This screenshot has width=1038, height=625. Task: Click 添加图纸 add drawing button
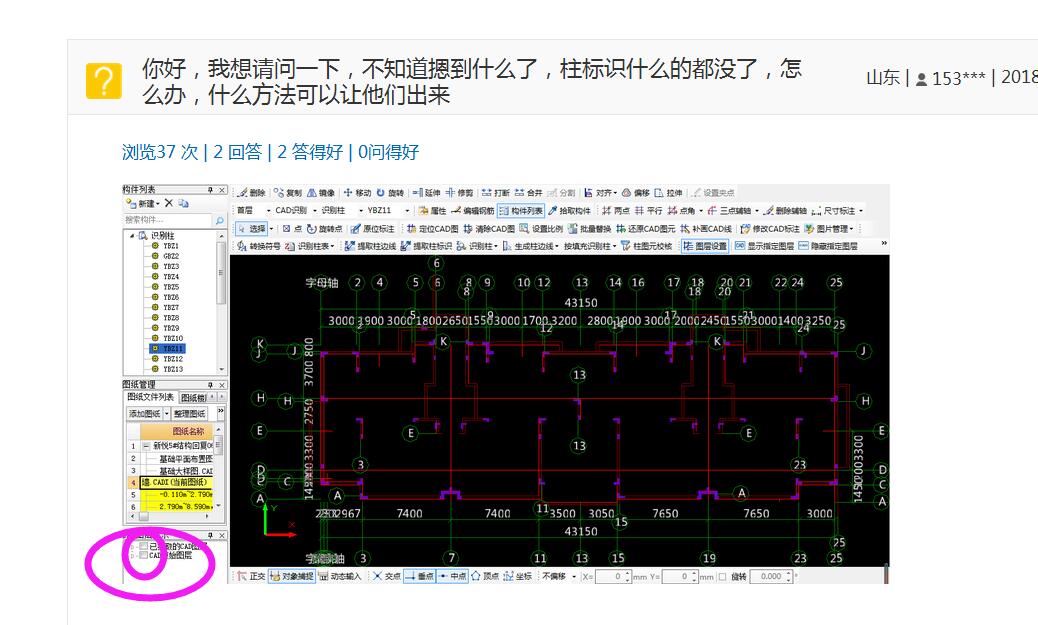144,414
